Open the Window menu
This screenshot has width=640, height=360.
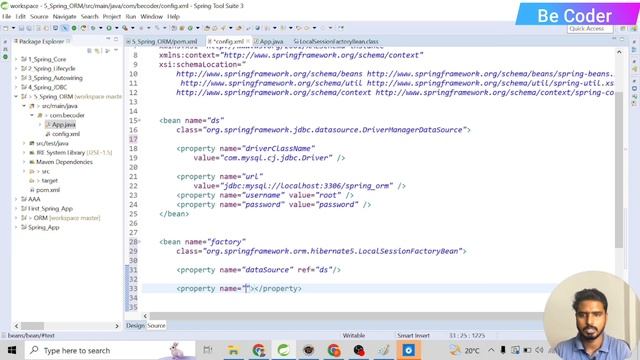click(x=151, y=17)
